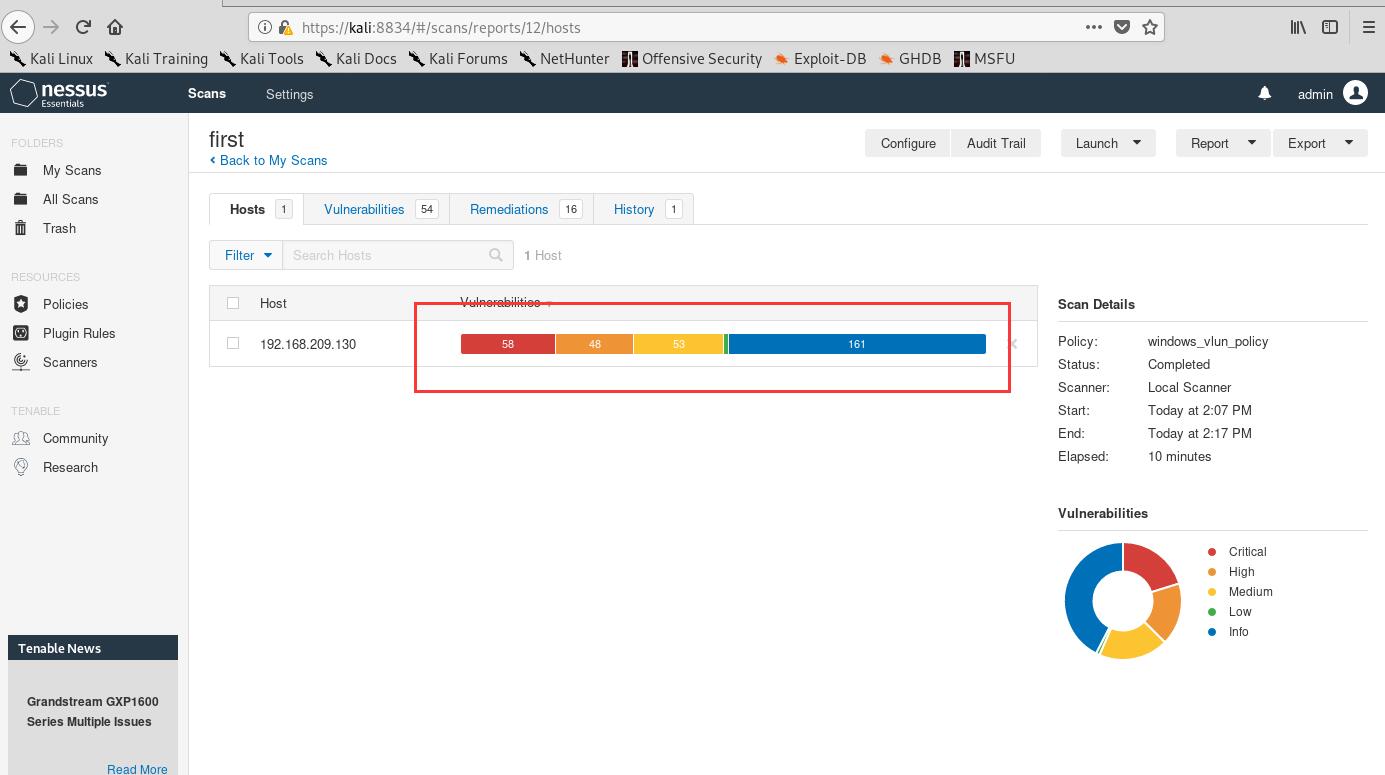The image size is (1385, 775).
Task: Click the red critical segment showing 58
Action: click(508, 344)
